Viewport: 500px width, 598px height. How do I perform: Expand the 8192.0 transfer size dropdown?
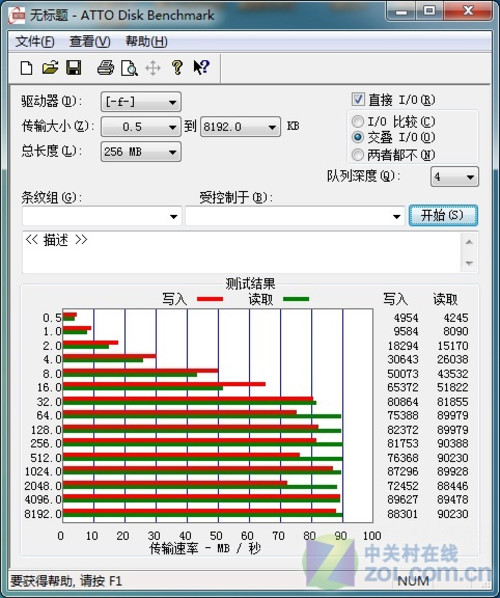[x=240, y=127]
